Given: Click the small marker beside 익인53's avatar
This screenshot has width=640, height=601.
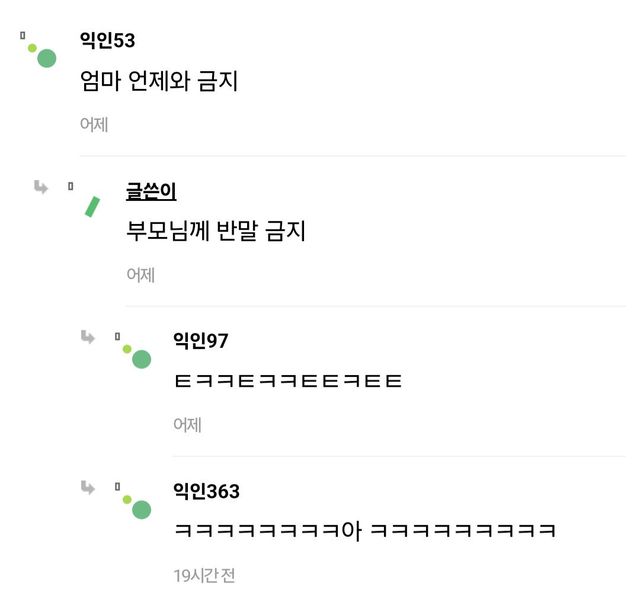Looking at the screenshot, I should [23, 36].
